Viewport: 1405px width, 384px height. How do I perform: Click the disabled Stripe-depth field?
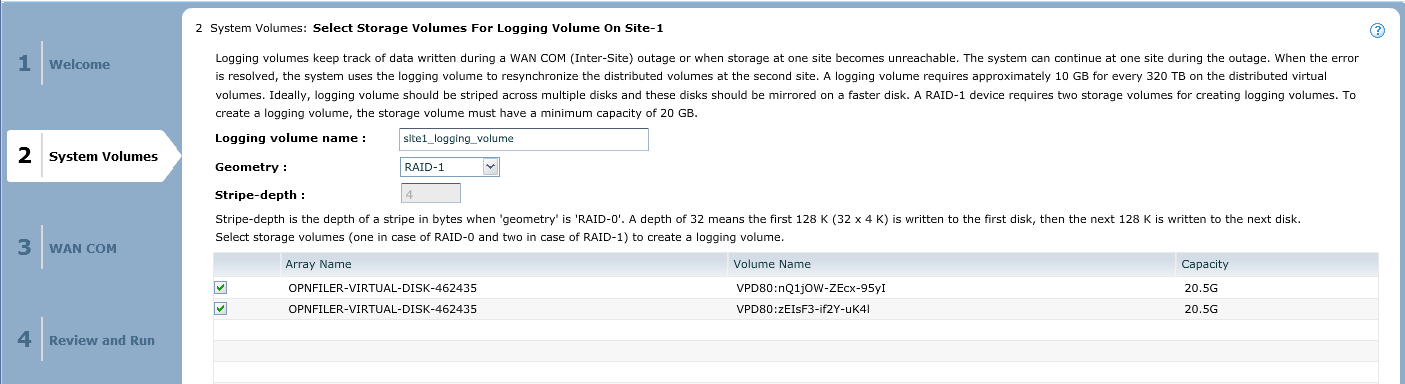tap(431, 195)
